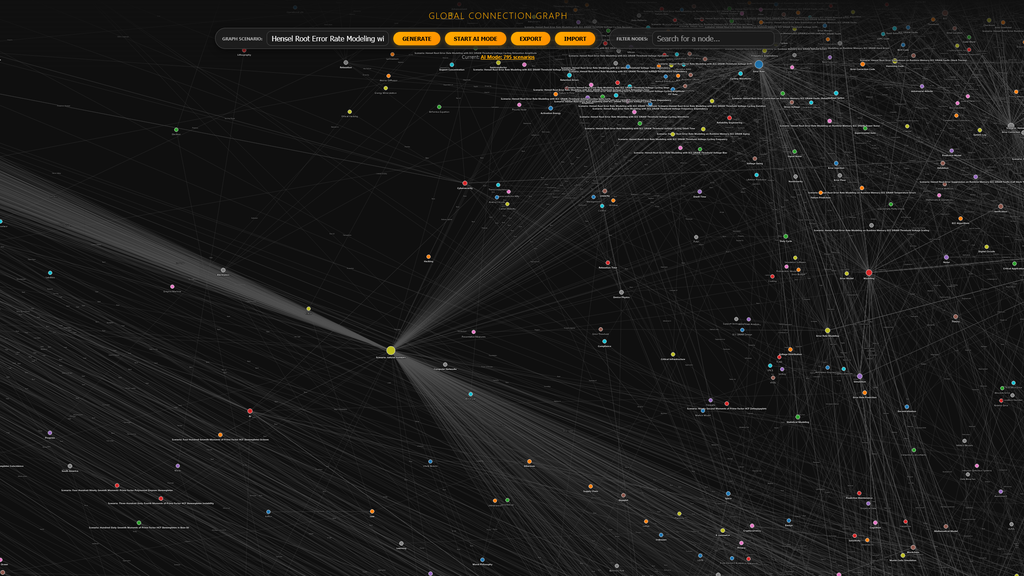1024x576 pixels.
Task: Select the orange Hacking node
Action: [x=428, y=257]
